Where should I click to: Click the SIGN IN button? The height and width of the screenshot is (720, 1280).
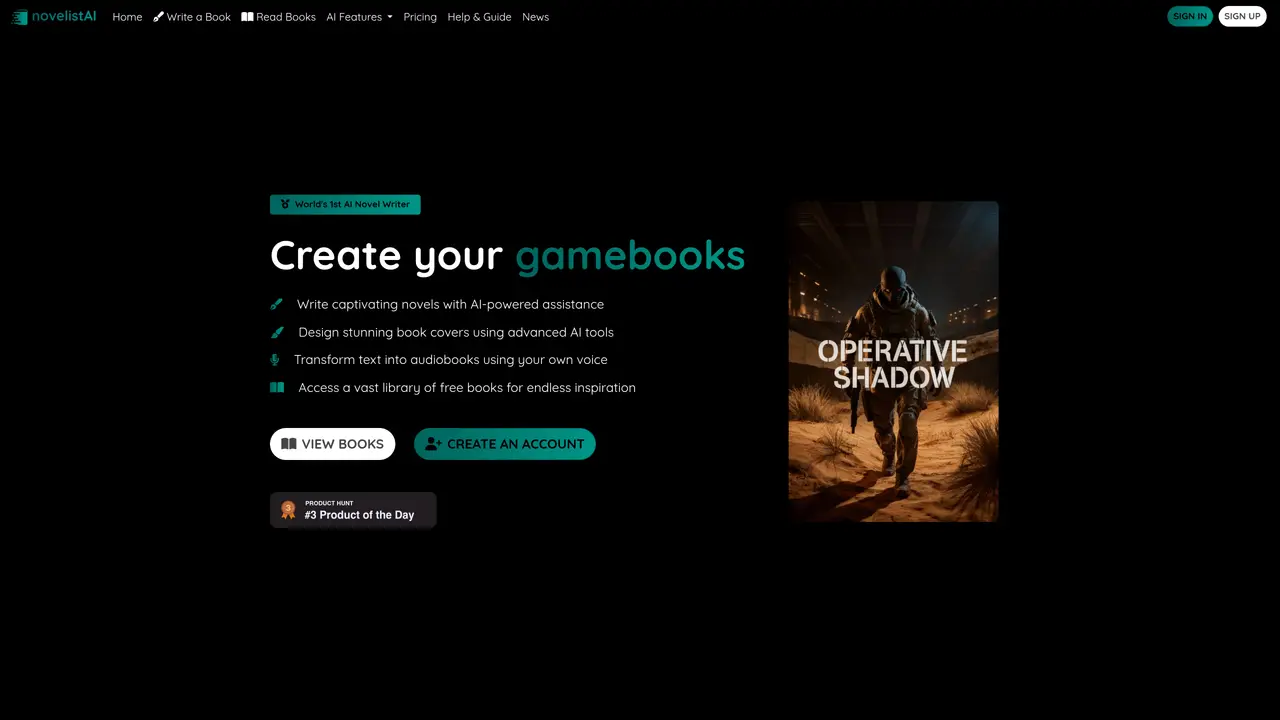click(x=1190, y=16)
